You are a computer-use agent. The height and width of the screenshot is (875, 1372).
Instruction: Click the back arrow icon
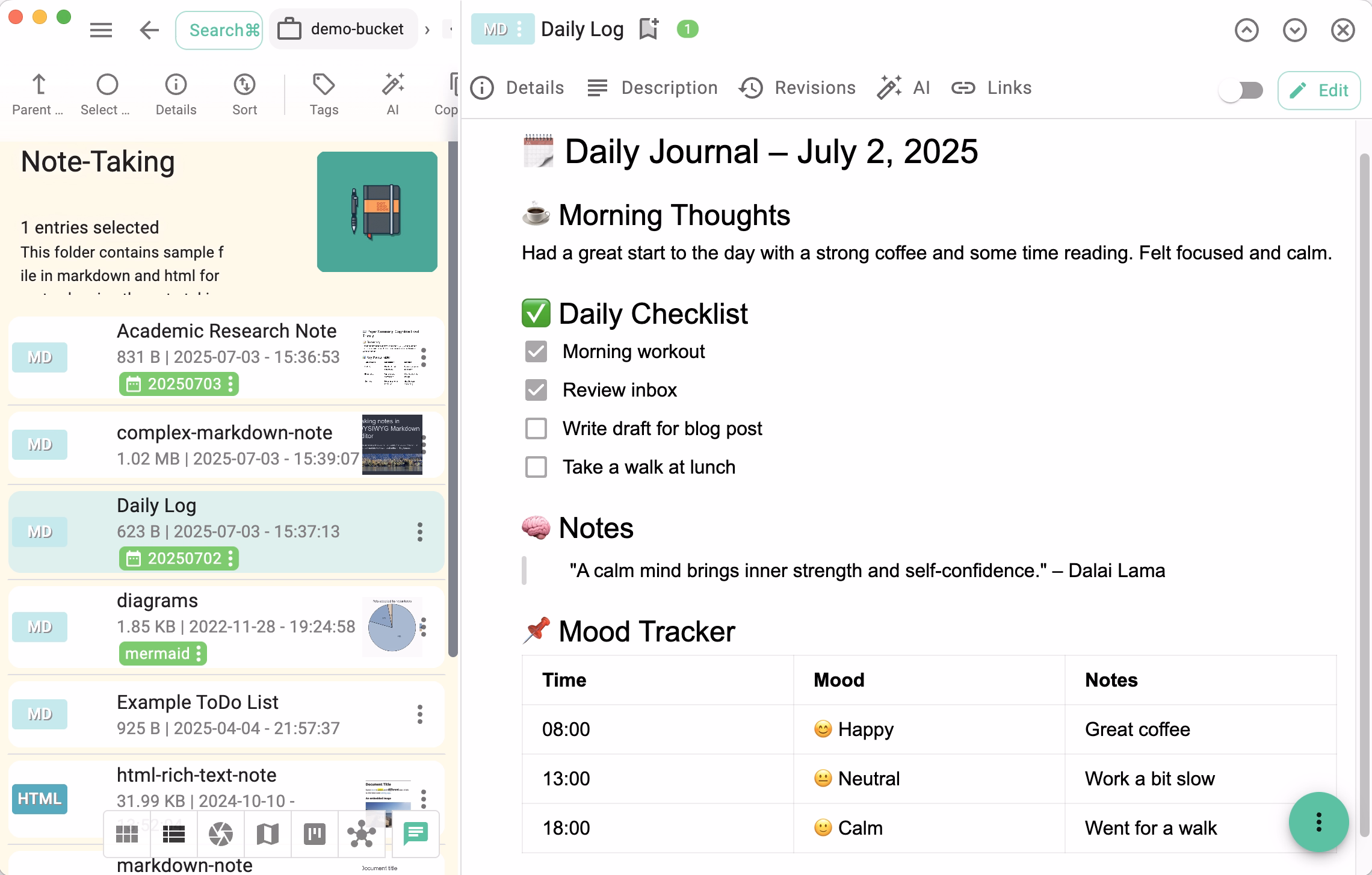pyautogui.click(x=149, y=30)
